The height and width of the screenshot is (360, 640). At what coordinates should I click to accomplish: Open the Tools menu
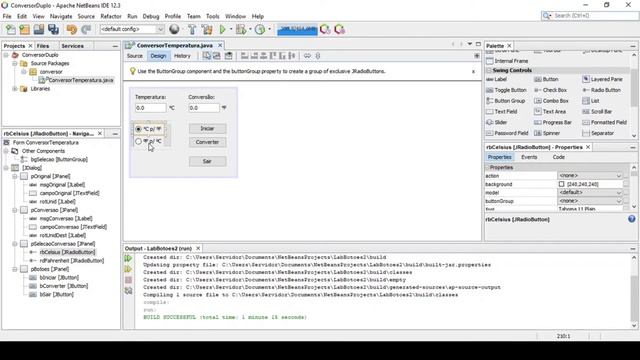212,16
